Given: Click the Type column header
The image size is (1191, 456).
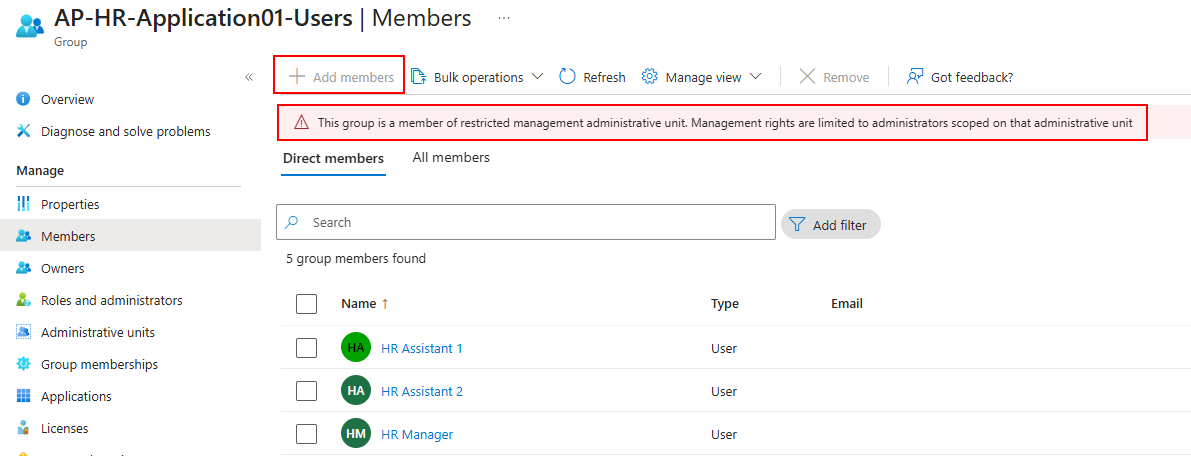Looking at the screenshot, I should pos(725,304).
